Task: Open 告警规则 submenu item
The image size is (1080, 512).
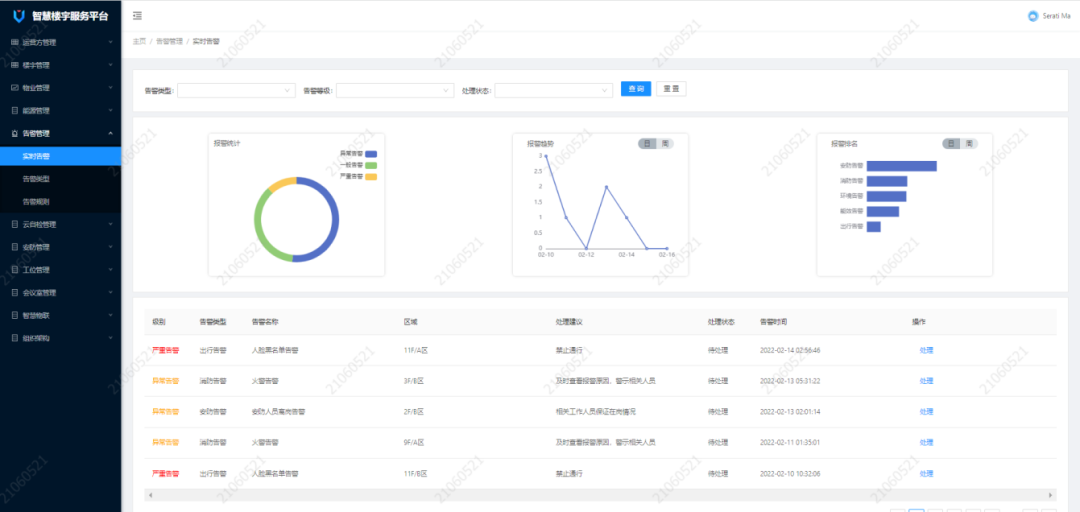Action: (x=36, y=201)
